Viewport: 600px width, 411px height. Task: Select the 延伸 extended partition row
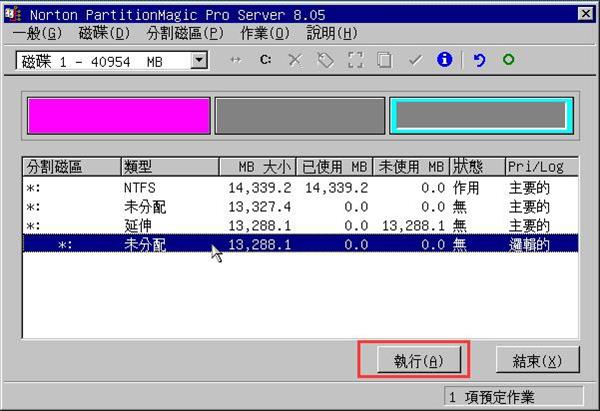[300, 225]
